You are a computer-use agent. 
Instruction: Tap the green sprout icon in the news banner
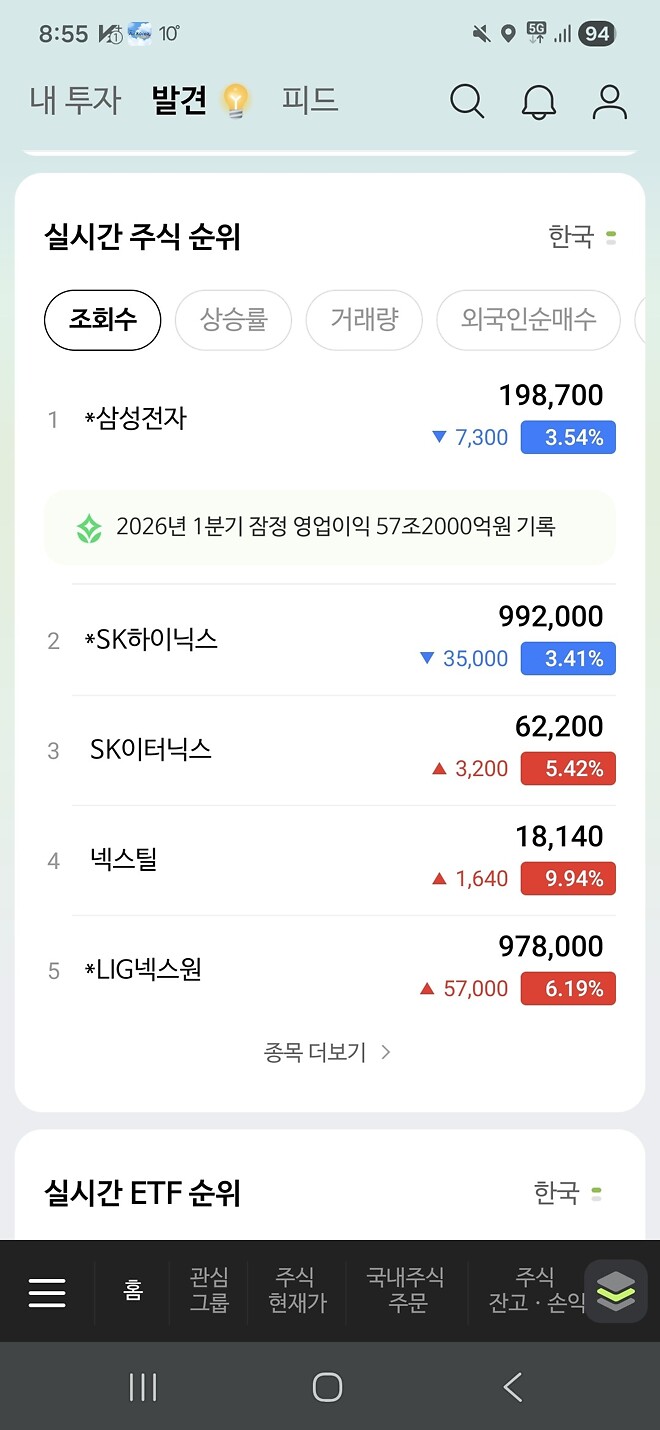coord(88,527)
